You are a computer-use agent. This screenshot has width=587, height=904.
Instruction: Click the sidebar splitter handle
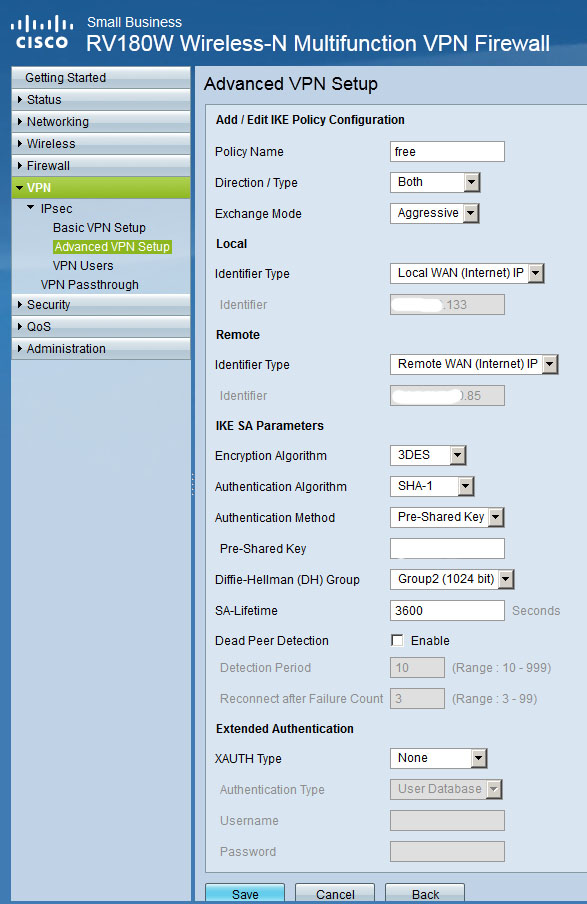pyautogui.click(x=193, y=483)
